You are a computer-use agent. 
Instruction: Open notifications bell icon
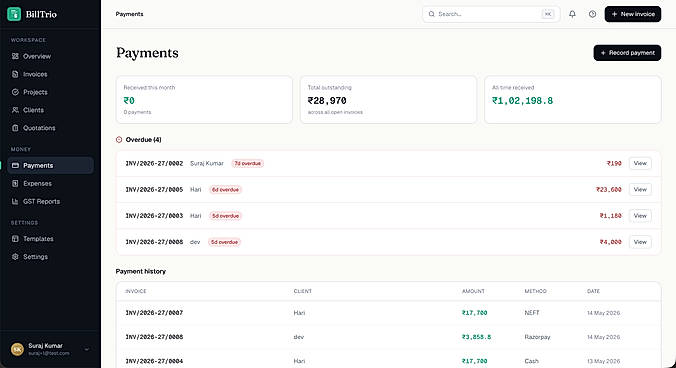tap(572, 14)
